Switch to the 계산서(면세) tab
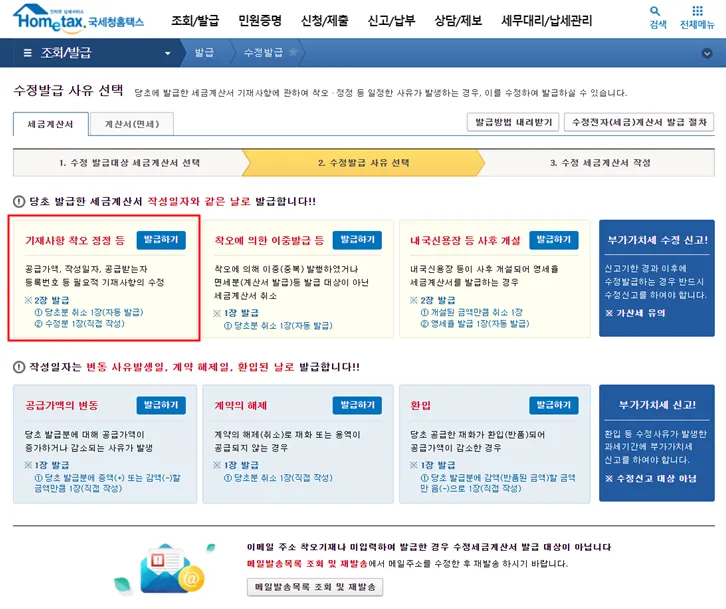The width and height of the screenshot is (726, 609). click(x=132, y=124)
